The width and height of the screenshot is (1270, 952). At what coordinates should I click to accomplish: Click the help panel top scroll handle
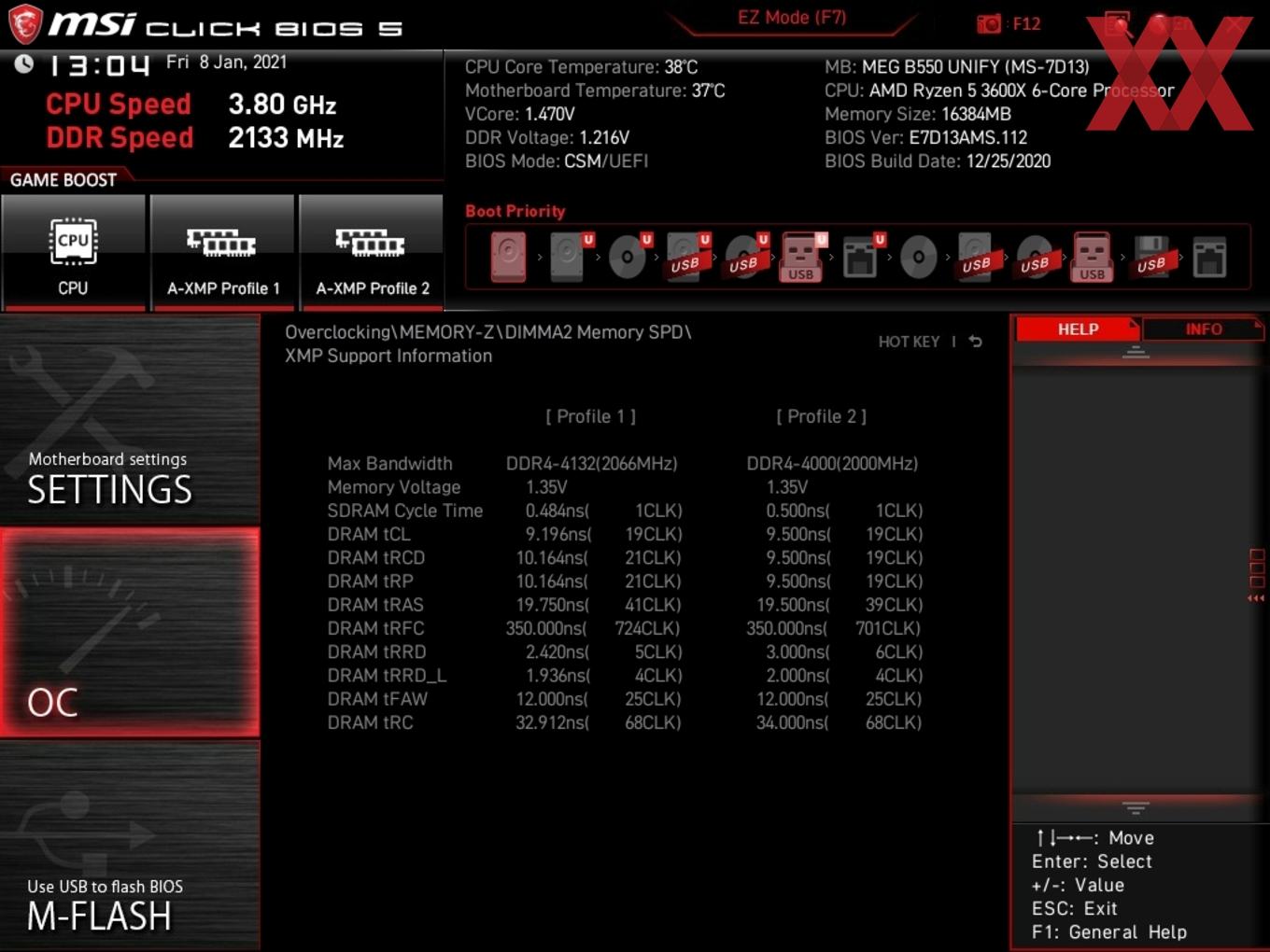(x=1136, y=353)
